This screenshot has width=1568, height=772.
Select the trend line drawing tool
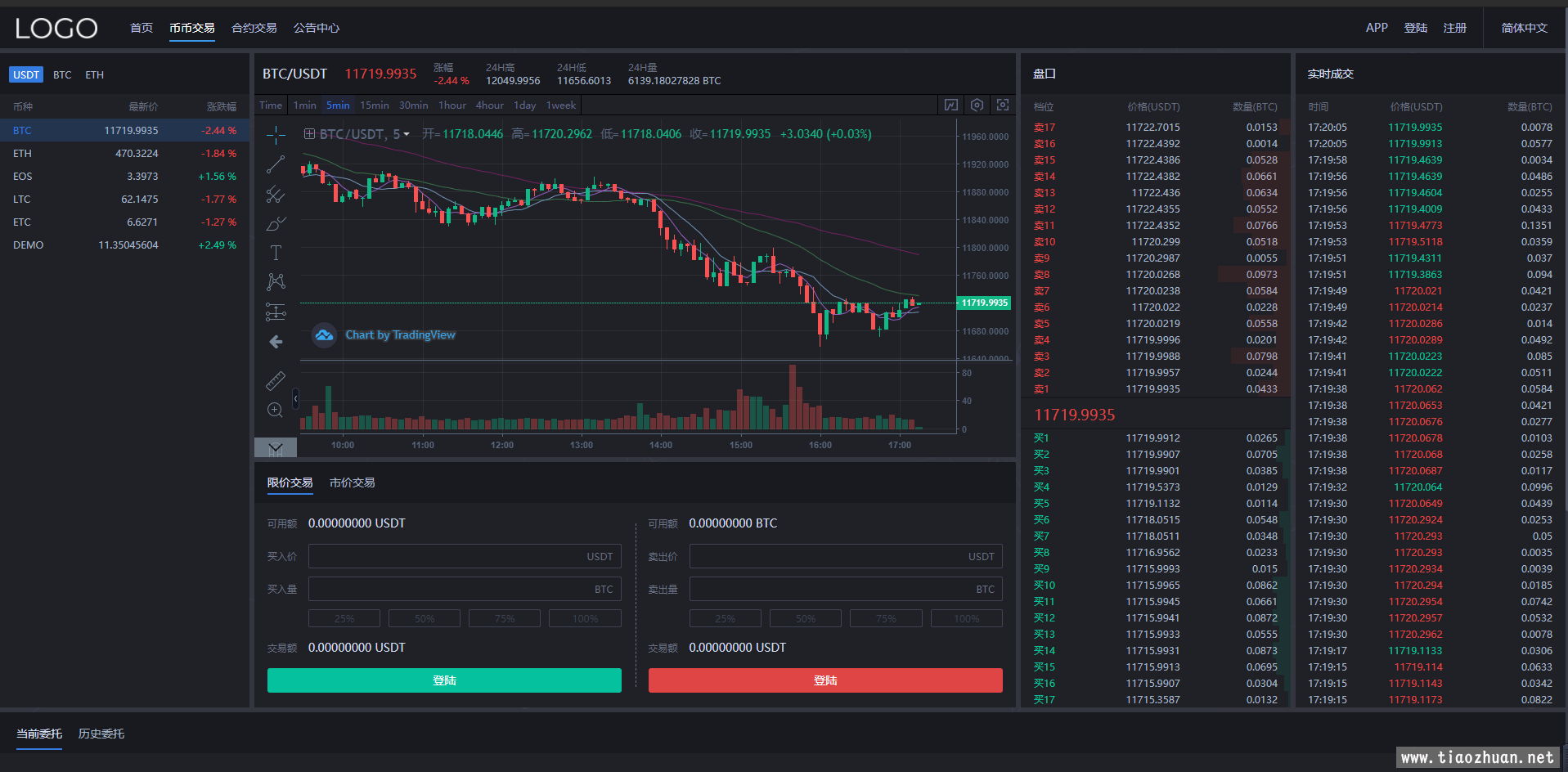276,164
